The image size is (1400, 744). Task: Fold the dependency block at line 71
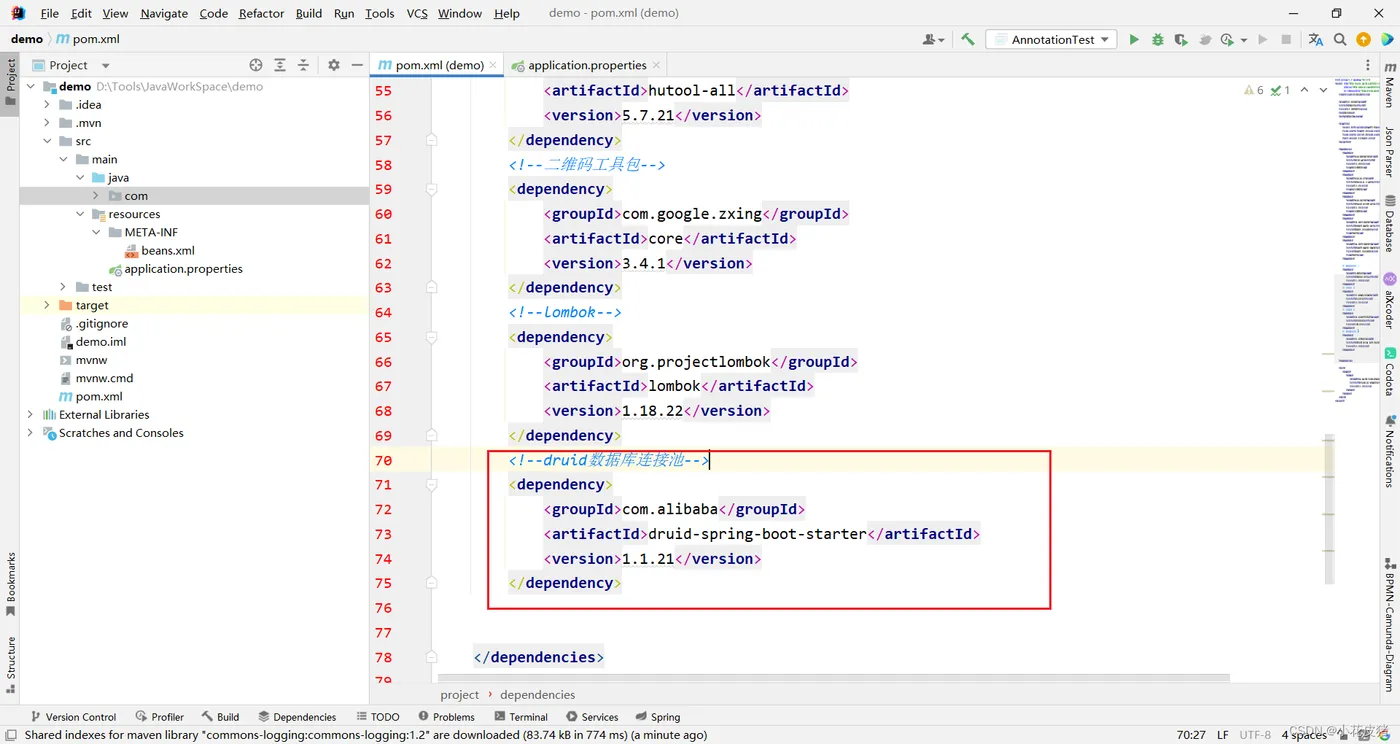432,484
